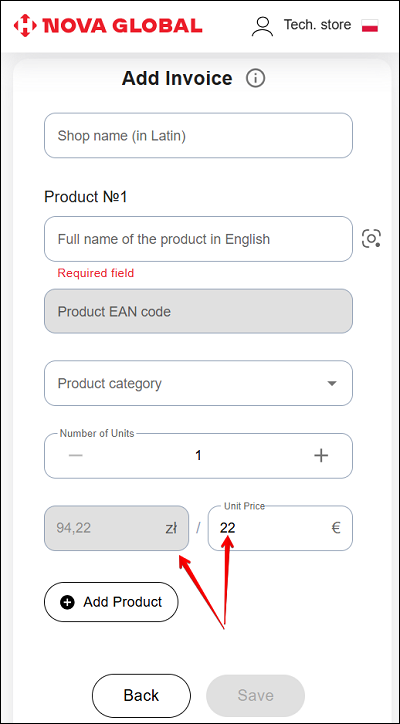This screenshot has height=724, width=400.
Task: Decrease units with the minus icon
Action: [75, 456]
